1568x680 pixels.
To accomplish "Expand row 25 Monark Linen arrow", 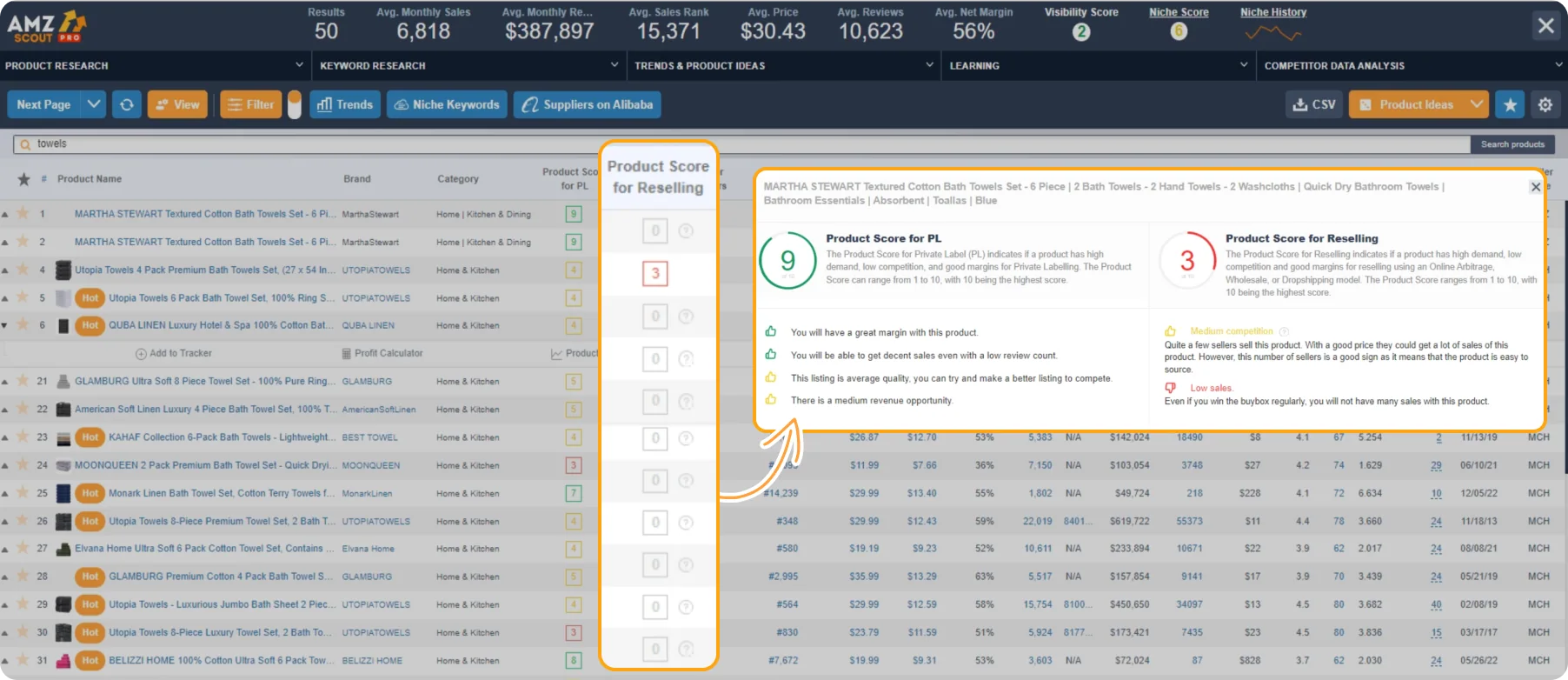I will [x=5, y=494].
